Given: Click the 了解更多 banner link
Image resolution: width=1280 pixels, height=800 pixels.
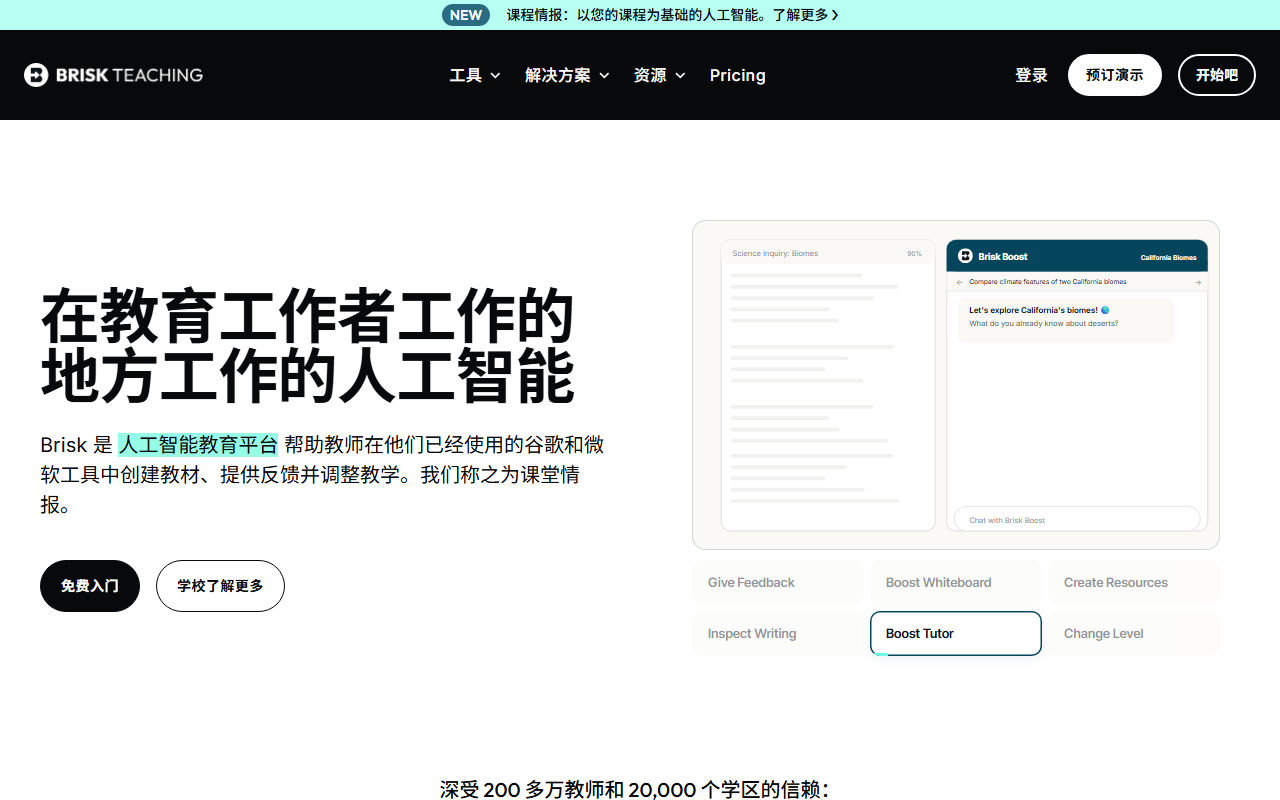Looking at the screenshot, I should tap(805, 15).
